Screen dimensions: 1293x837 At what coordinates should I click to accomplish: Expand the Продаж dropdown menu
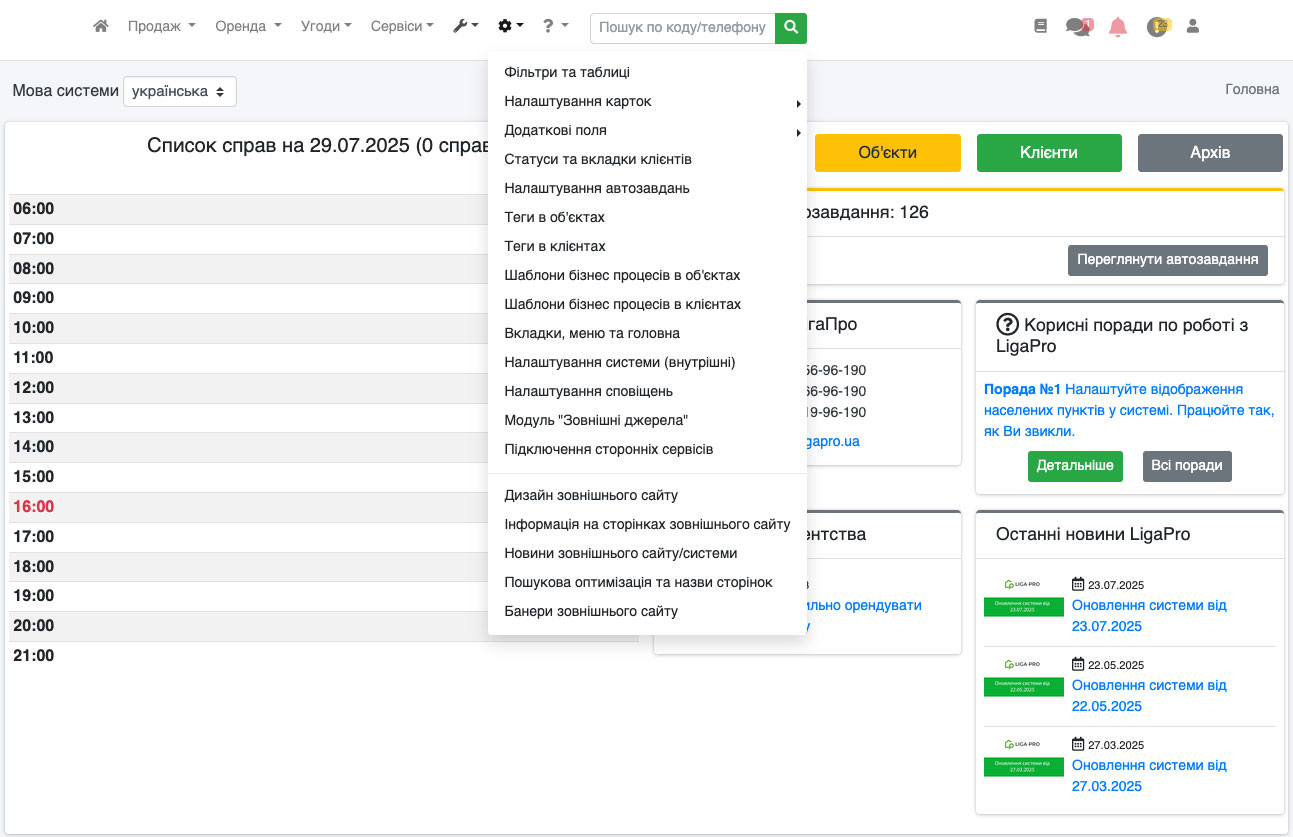tap(161, 27)
